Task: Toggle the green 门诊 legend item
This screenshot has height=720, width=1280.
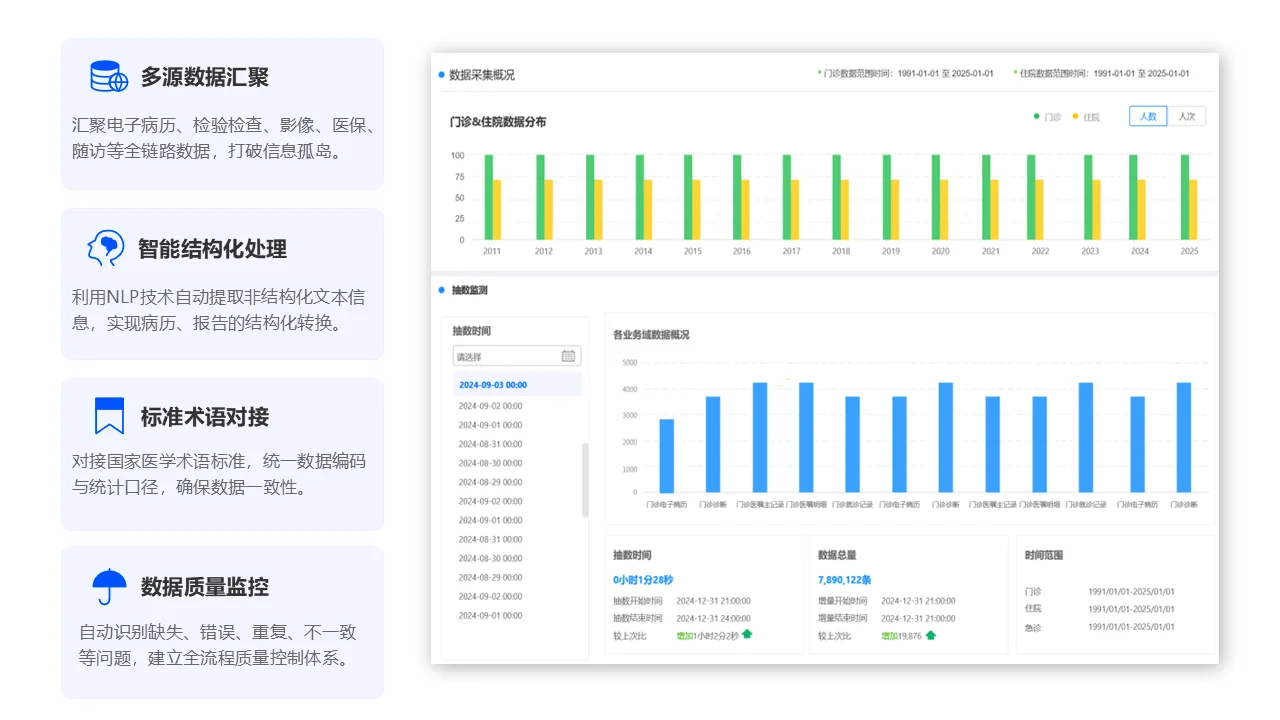Action: tap(1048, 117)
